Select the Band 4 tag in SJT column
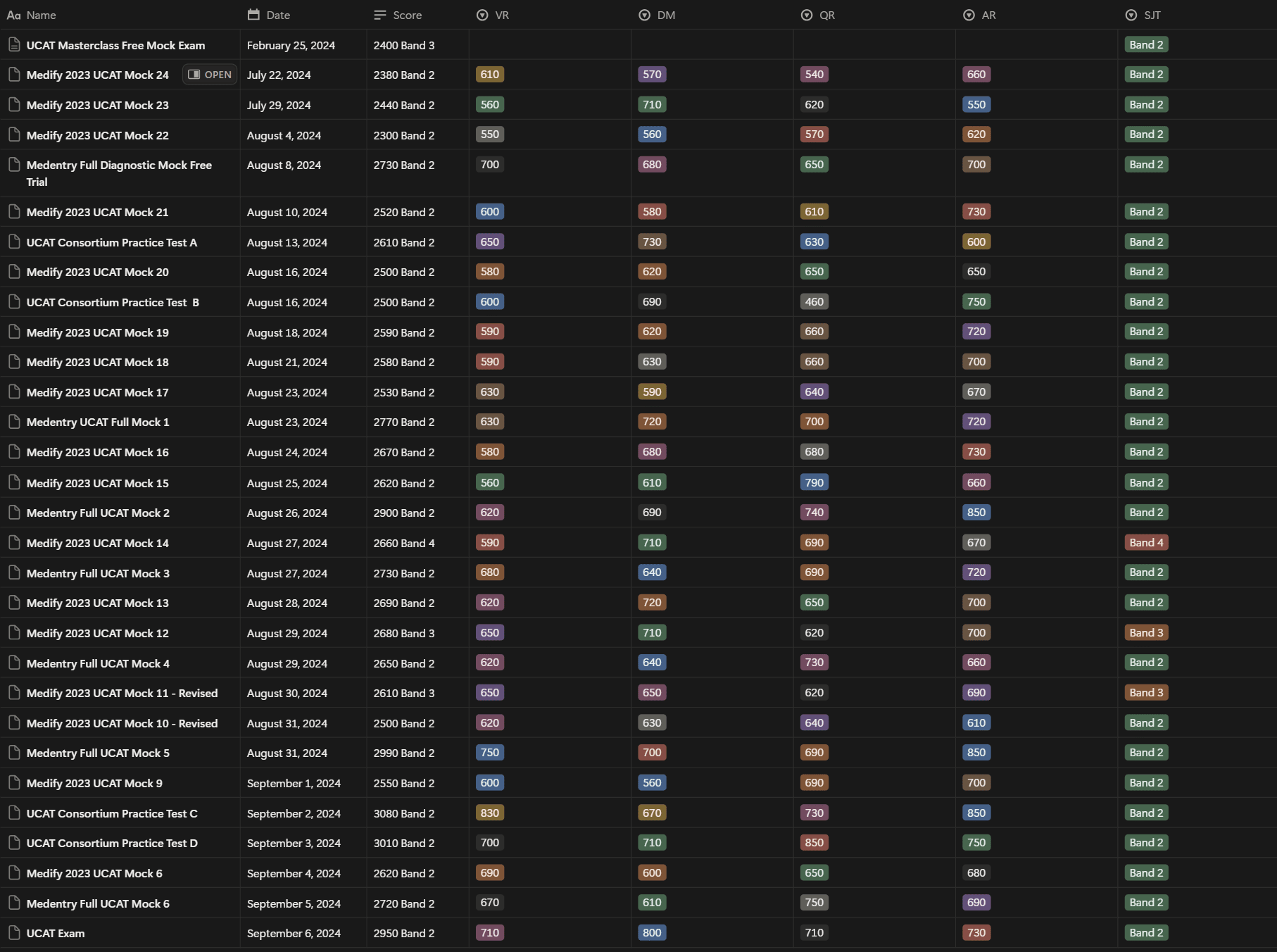 tap(1146, 542)
